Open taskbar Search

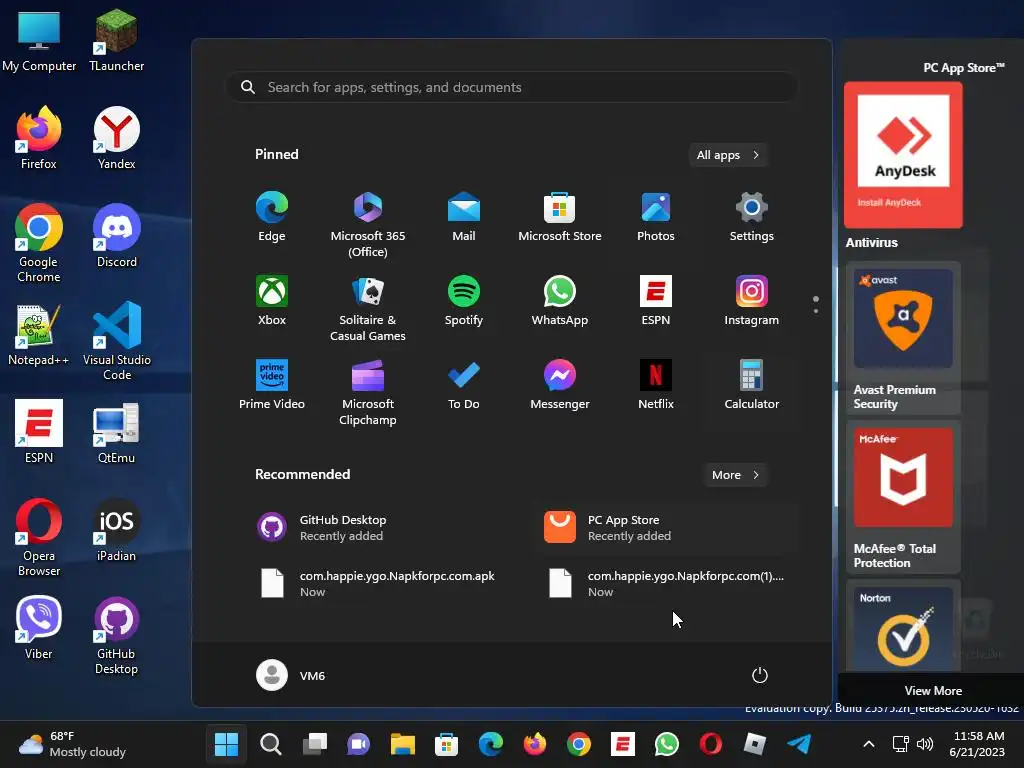coord(270,744)
